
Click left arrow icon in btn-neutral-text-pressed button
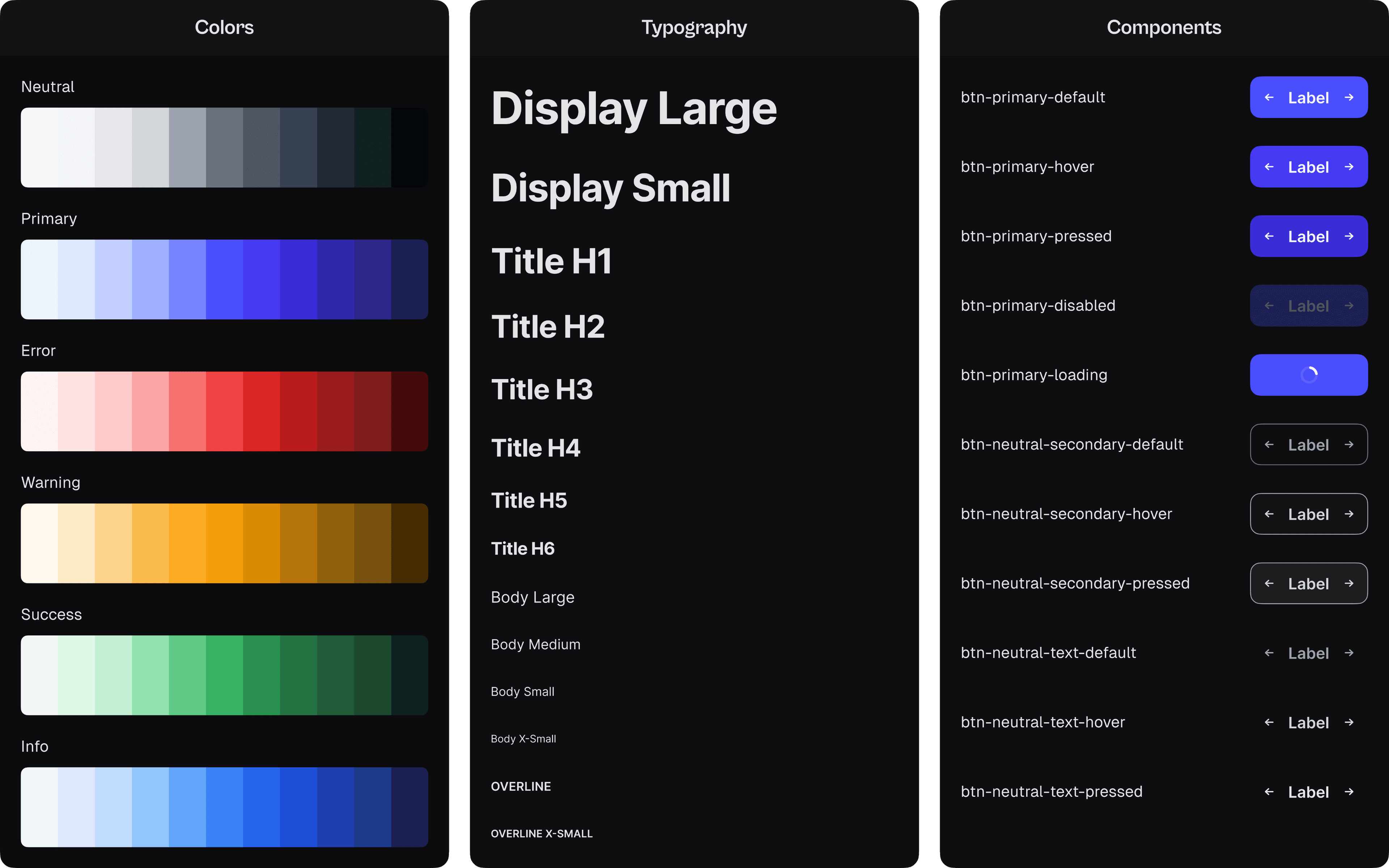pyautogui.click(x=1269, y=792)
